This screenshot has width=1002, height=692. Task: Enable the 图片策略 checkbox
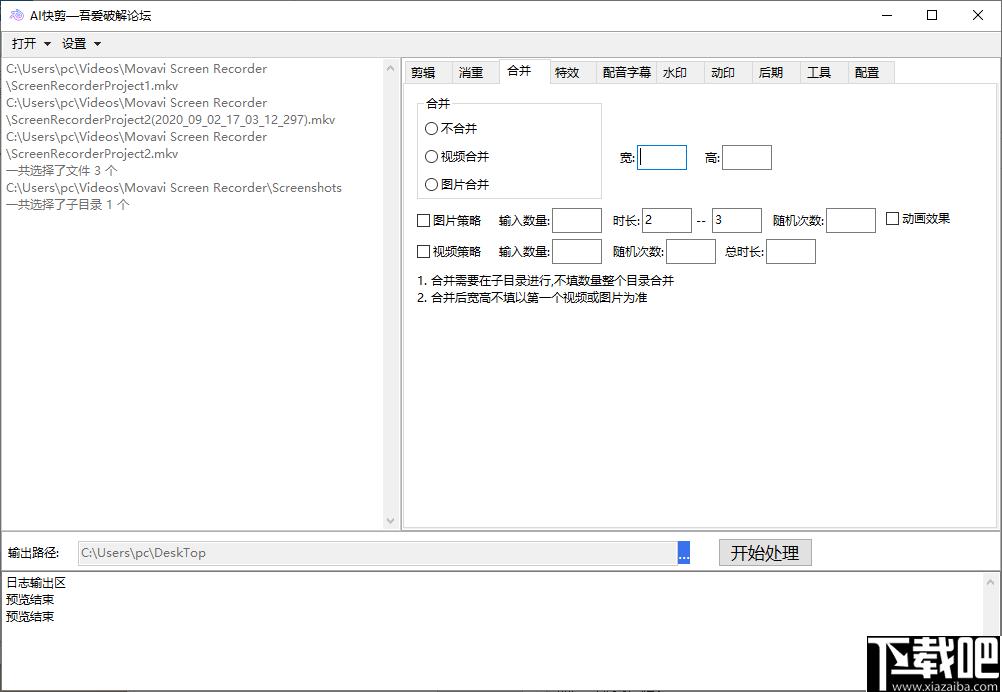pos(449,220)
